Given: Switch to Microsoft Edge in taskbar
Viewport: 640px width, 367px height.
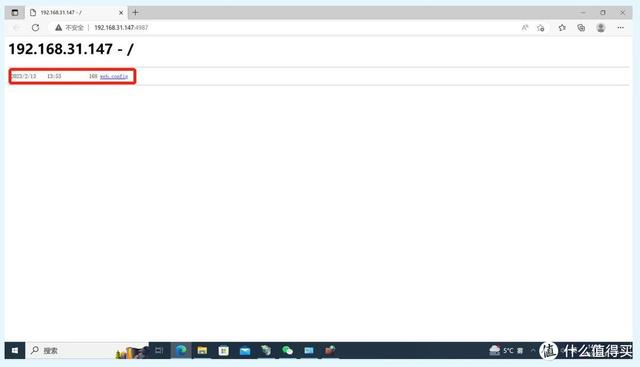Looking at the screenshot, I should (x=181, y=351).
